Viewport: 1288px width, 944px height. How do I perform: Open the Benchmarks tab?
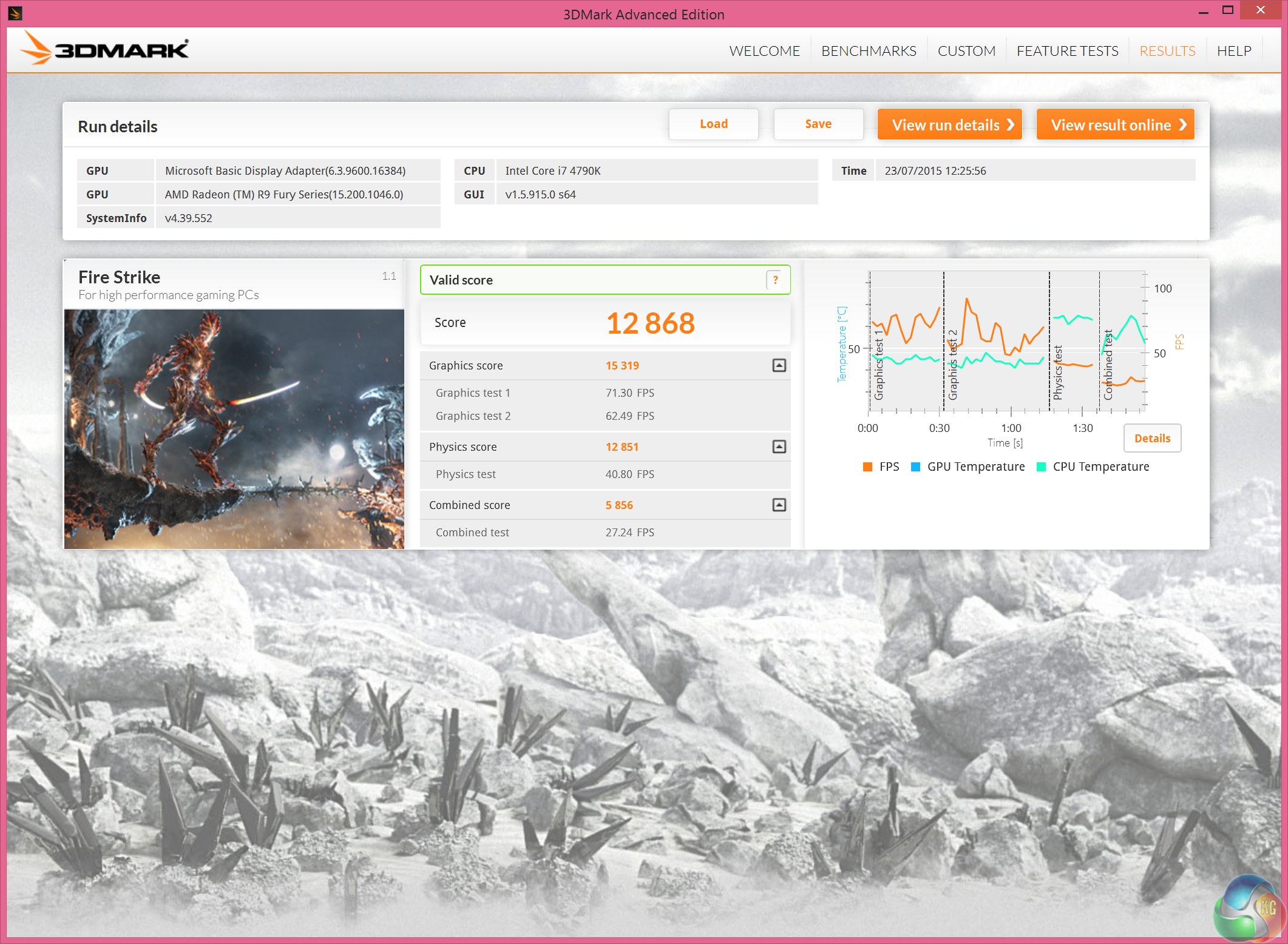point(869,51)
